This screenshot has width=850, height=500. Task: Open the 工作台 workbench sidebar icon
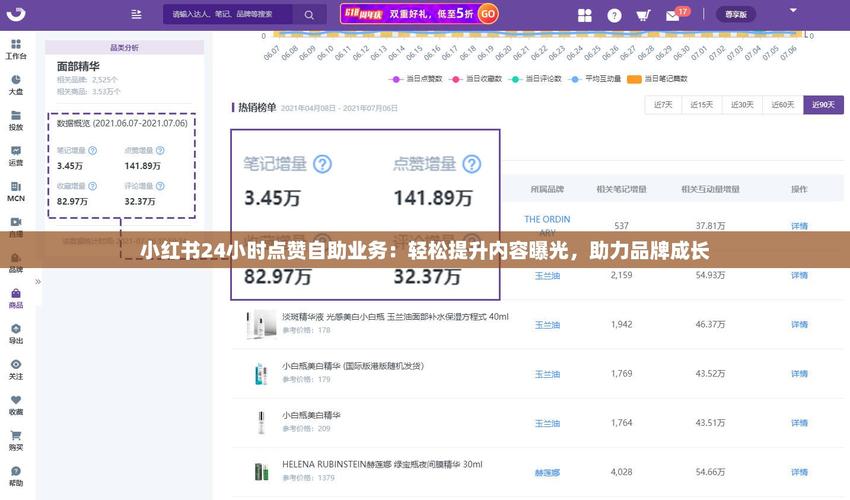(x=16, y=49)
